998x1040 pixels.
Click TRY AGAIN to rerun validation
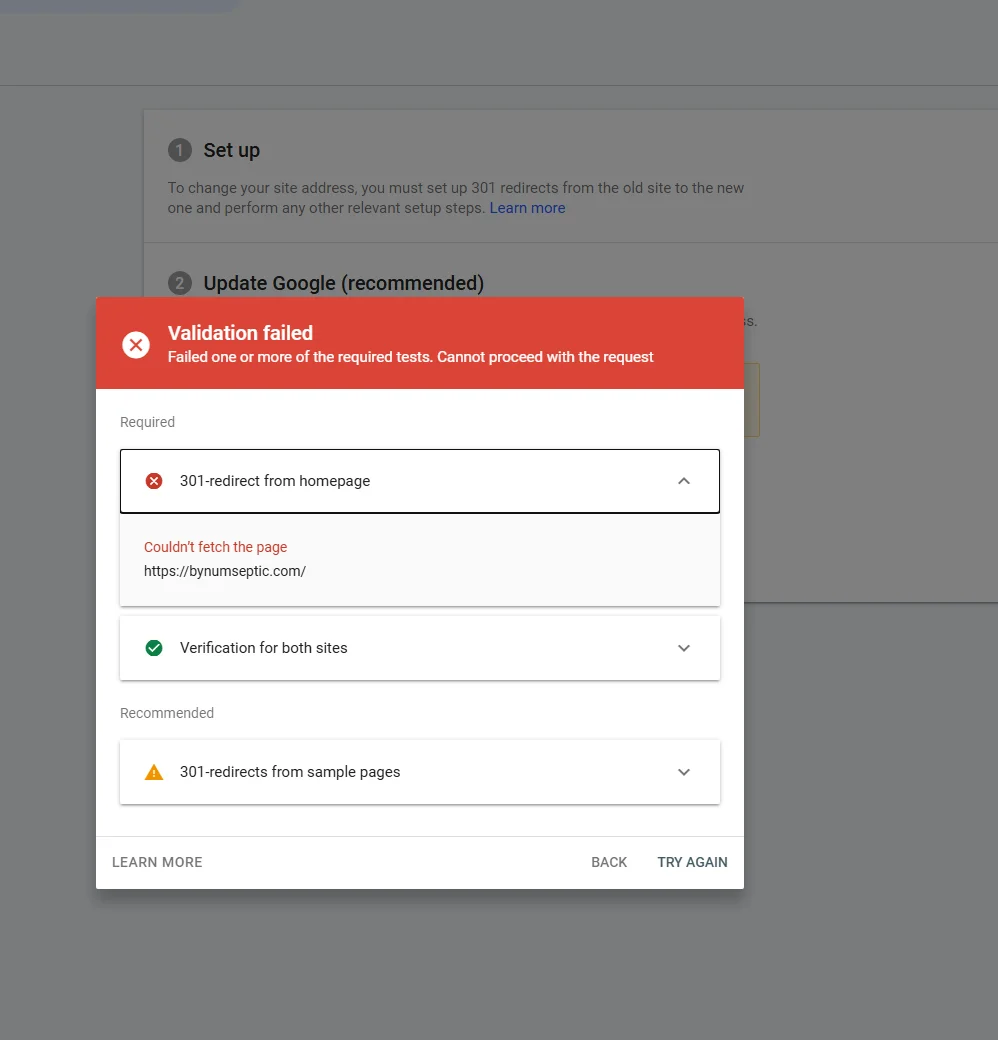pyautogui.click(x=692, y=862)
